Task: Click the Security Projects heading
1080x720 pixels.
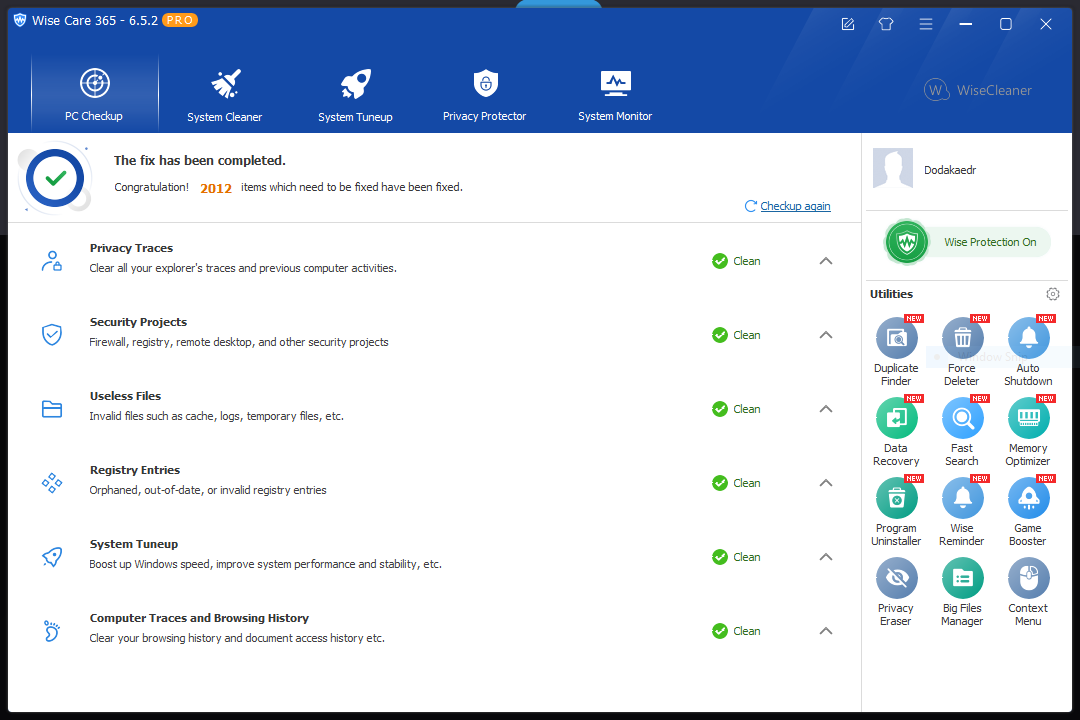Action: pyautogui.click(x=138, y=322)
